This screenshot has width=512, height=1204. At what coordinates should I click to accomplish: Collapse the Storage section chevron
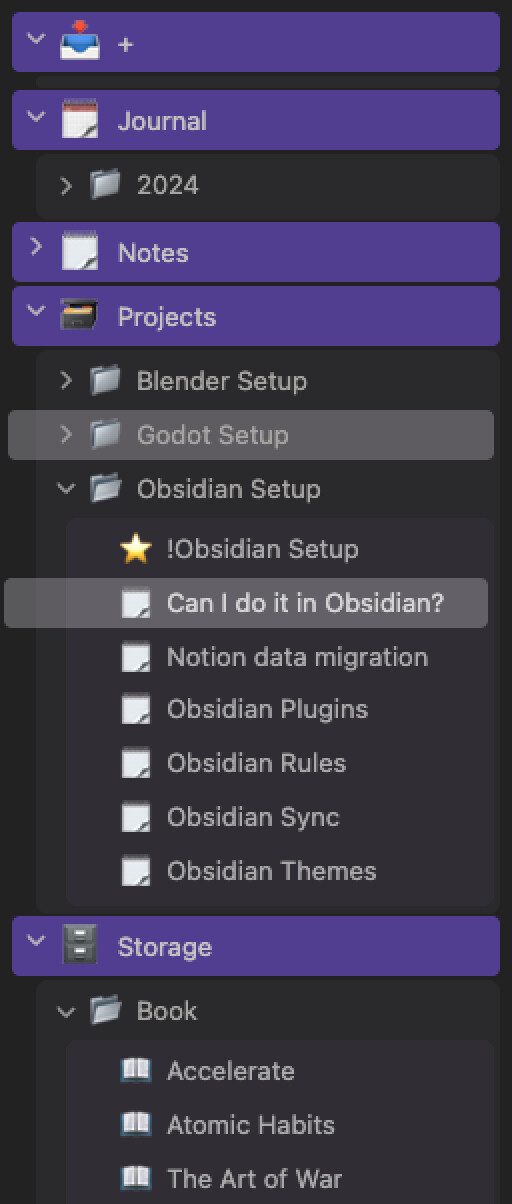coord(37,940)
